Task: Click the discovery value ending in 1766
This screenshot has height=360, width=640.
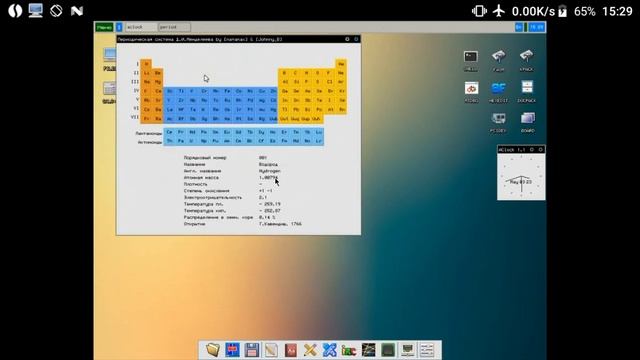Action: [280, 224]
